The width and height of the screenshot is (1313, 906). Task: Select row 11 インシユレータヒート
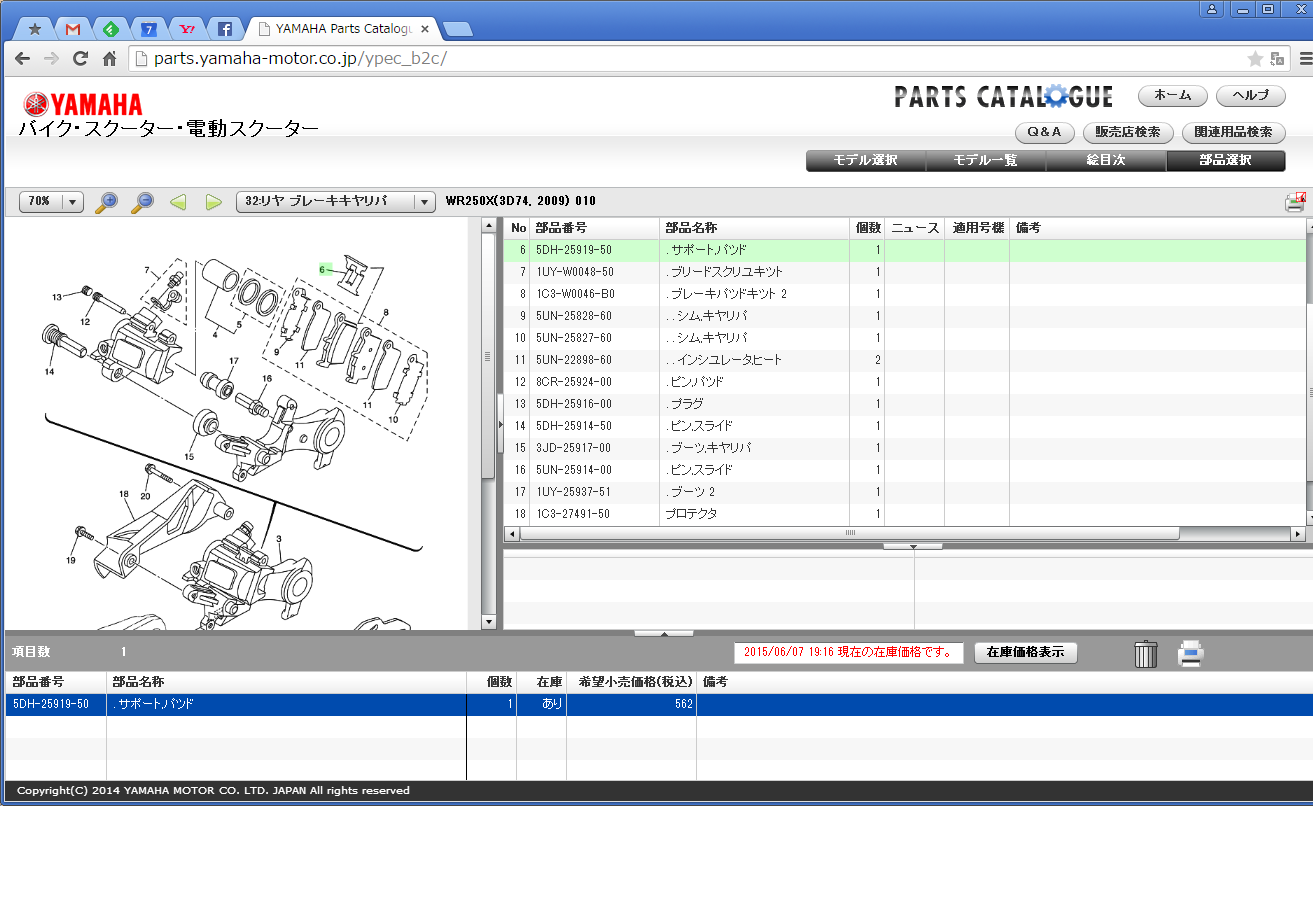(x=905, y=360)
